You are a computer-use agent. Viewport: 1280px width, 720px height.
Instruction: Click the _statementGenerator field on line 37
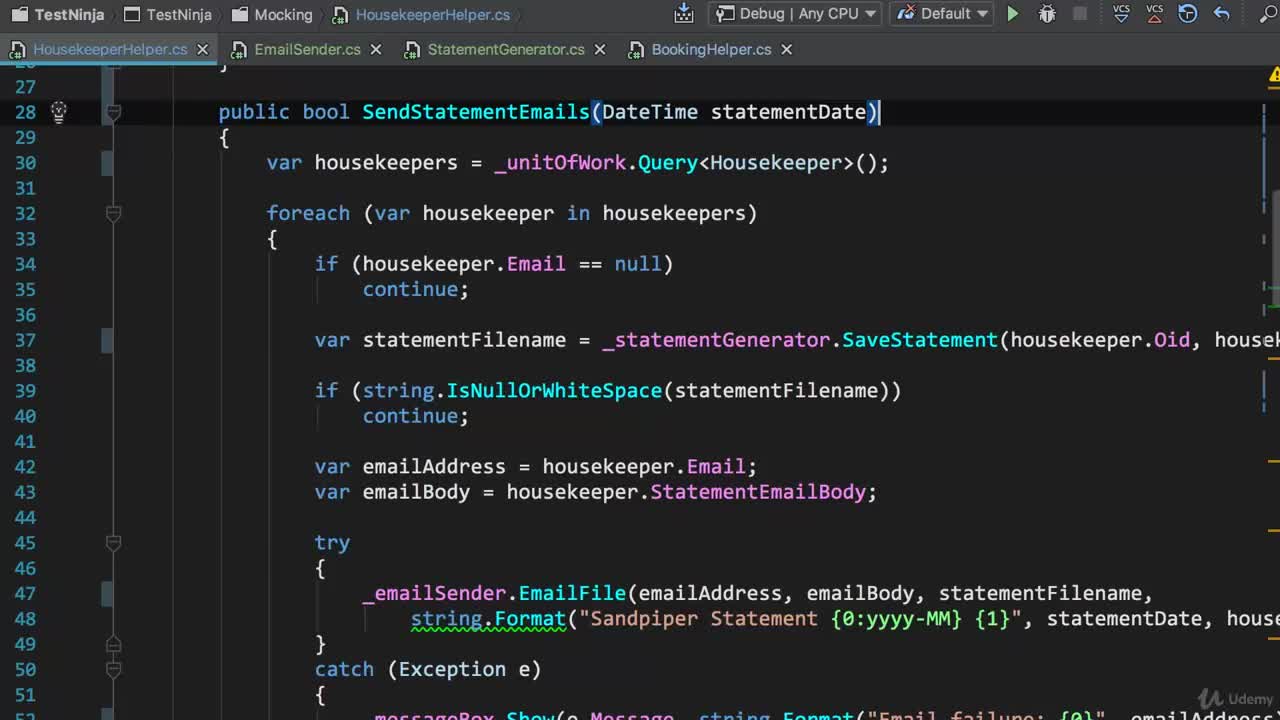716,340
